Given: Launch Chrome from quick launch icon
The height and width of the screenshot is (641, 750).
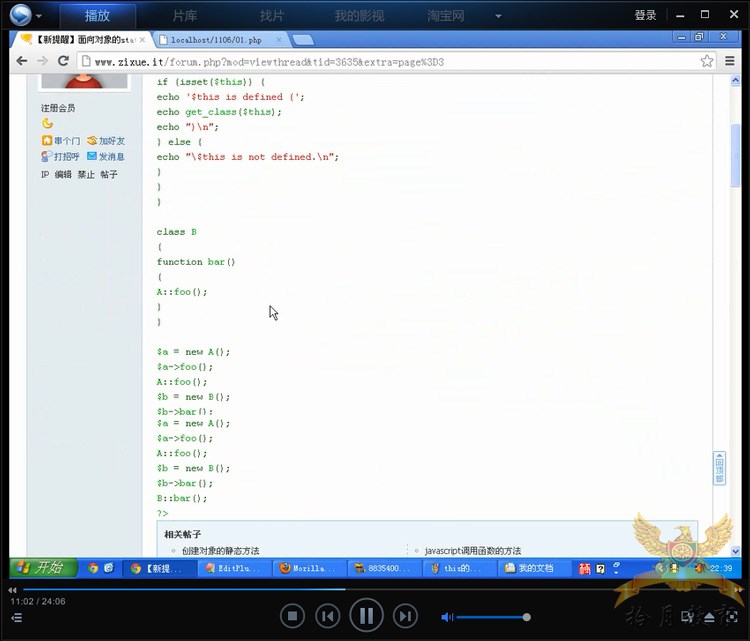Looking at the screenshot, I should pos(93,568).
